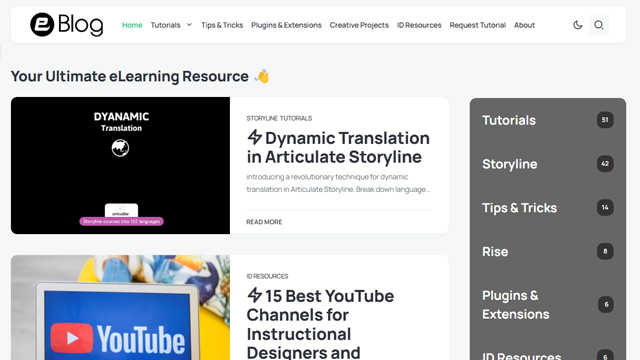
Task: Select Plugins & Extensions sidebar category
Action: 516,305
